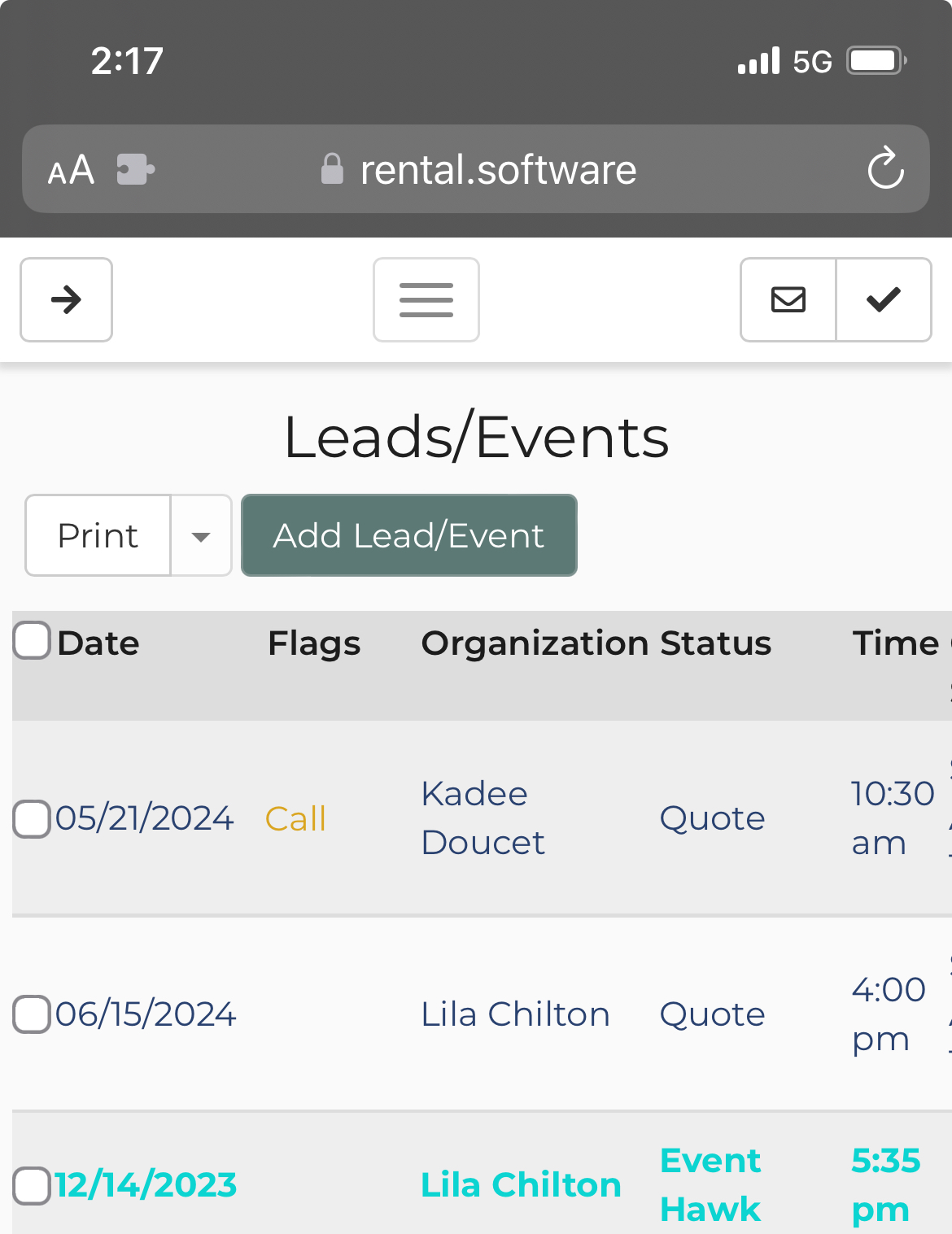Open the Kadee Doucet organization link
The height and width of the screenshot is (1234, 952).
click(x=482, y=818)
